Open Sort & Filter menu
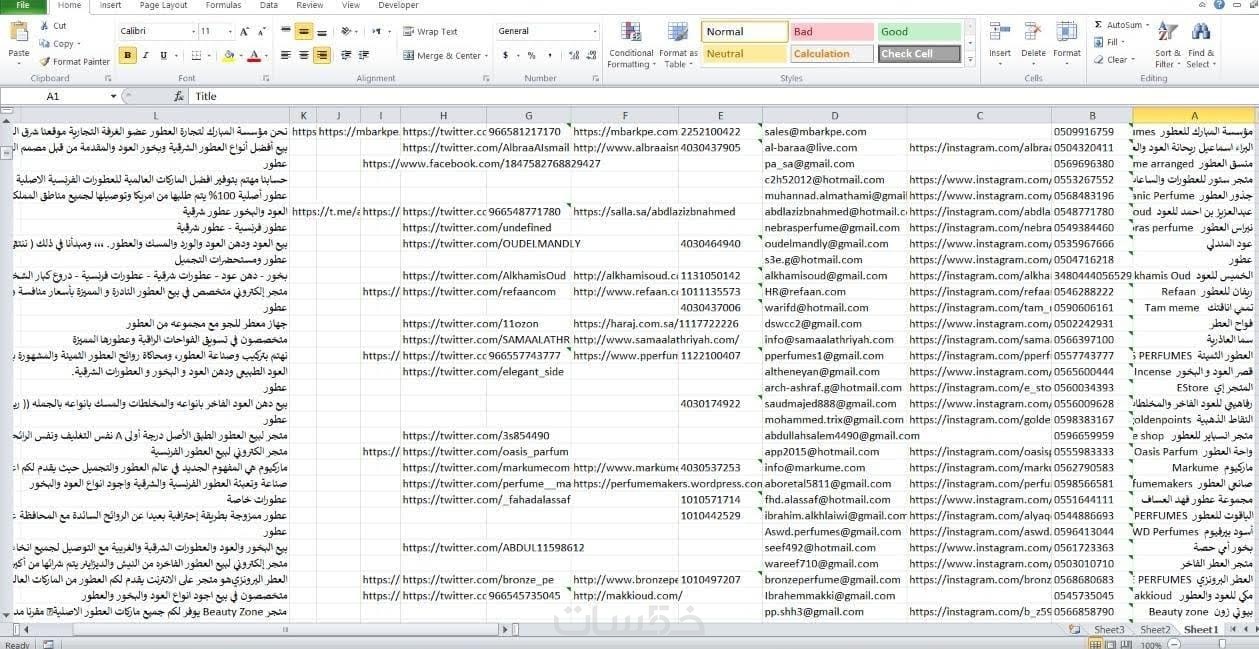1259x649 pixels. (x=1167, y=45)
